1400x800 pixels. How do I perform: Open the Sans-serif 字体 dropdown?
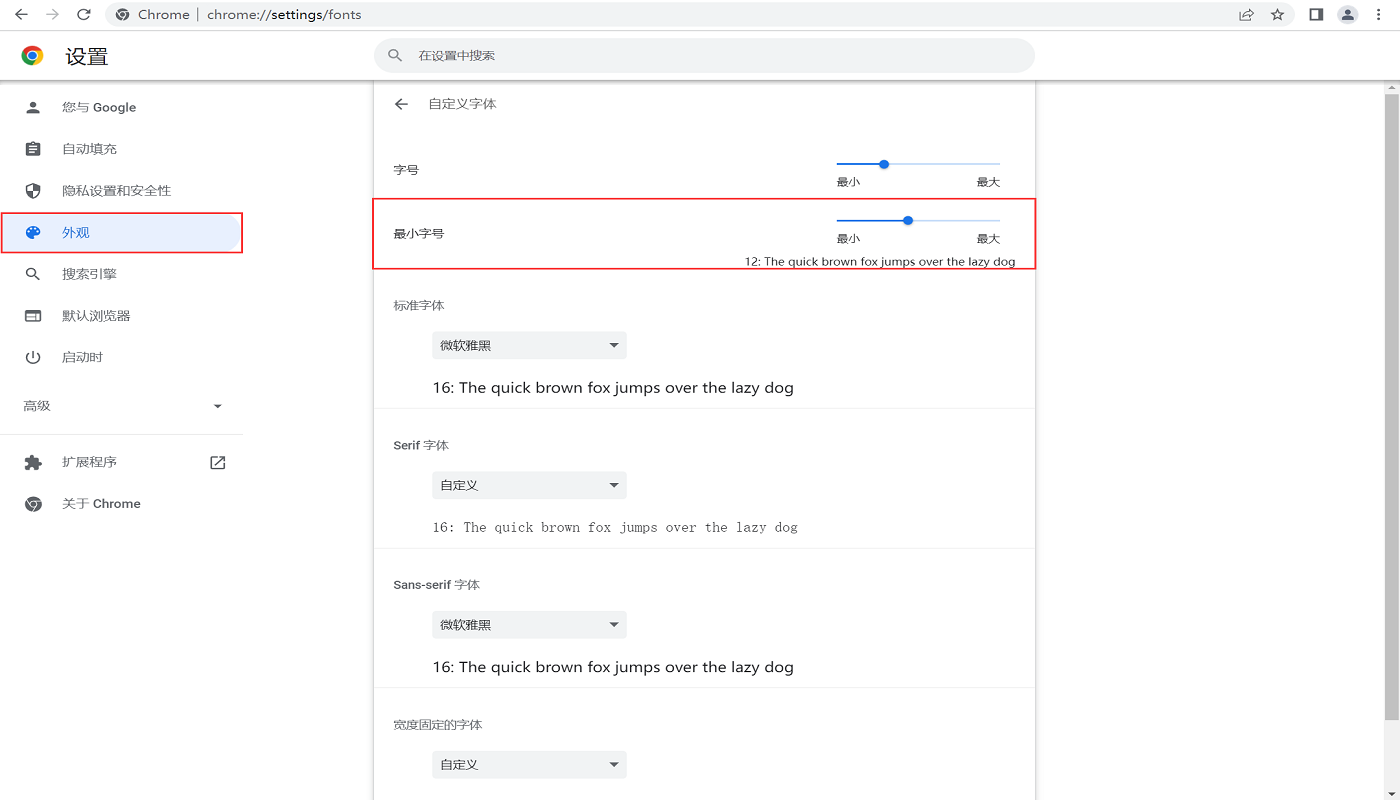tap(529, 625)
